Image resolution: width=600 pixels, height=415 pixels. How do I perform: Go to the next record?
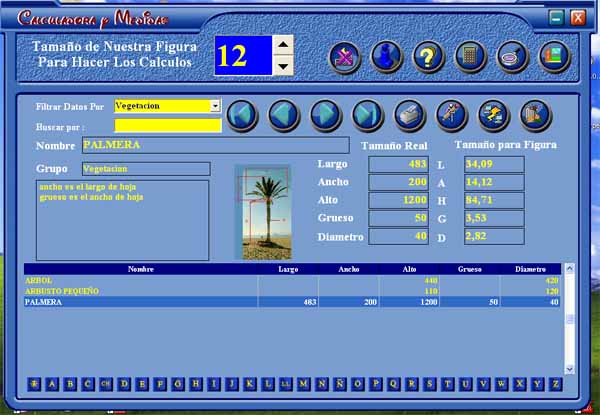pyautogui.click(x=327, y=116)
